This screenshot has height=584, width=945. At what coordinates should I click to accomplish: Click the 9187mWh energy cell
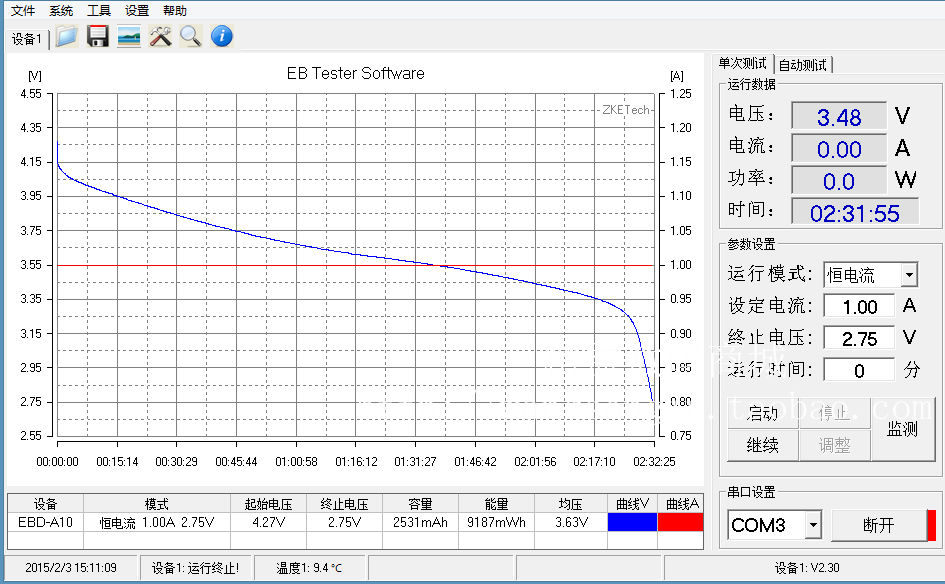(x=496, y=522)
